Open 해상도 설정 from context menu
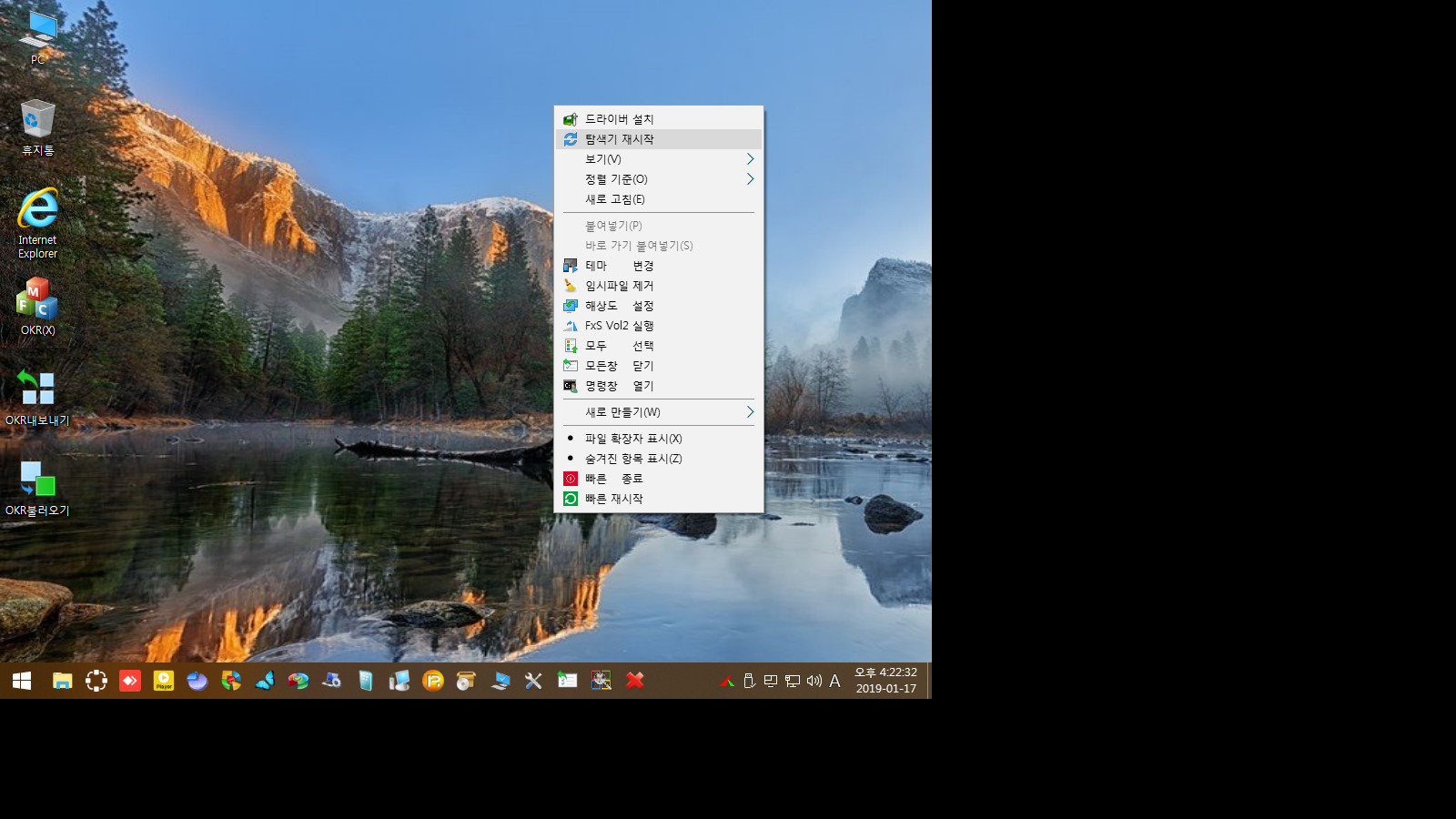 tap(659, 306)
